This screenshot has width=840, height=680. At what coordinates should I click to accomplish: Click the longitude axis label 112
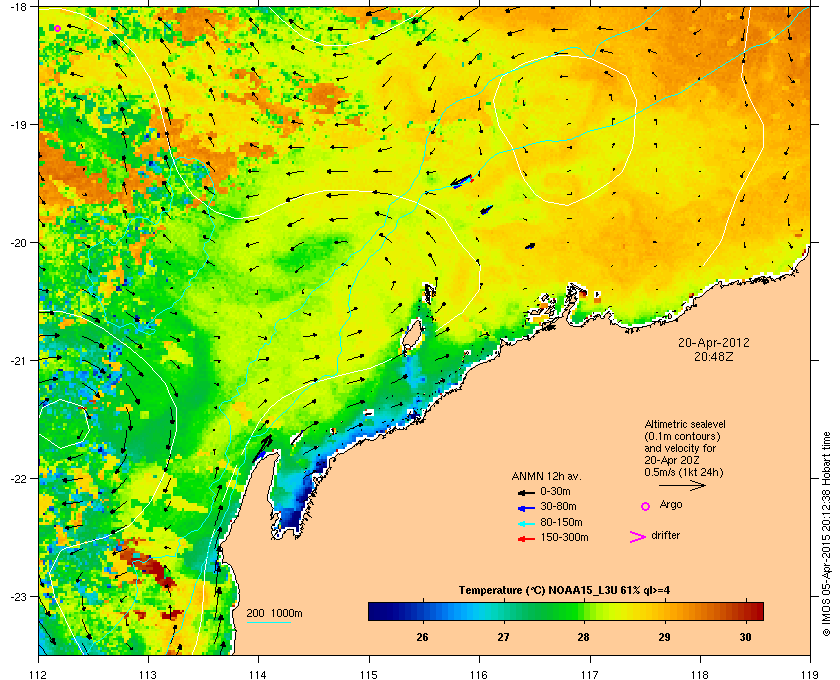point(39,674)
